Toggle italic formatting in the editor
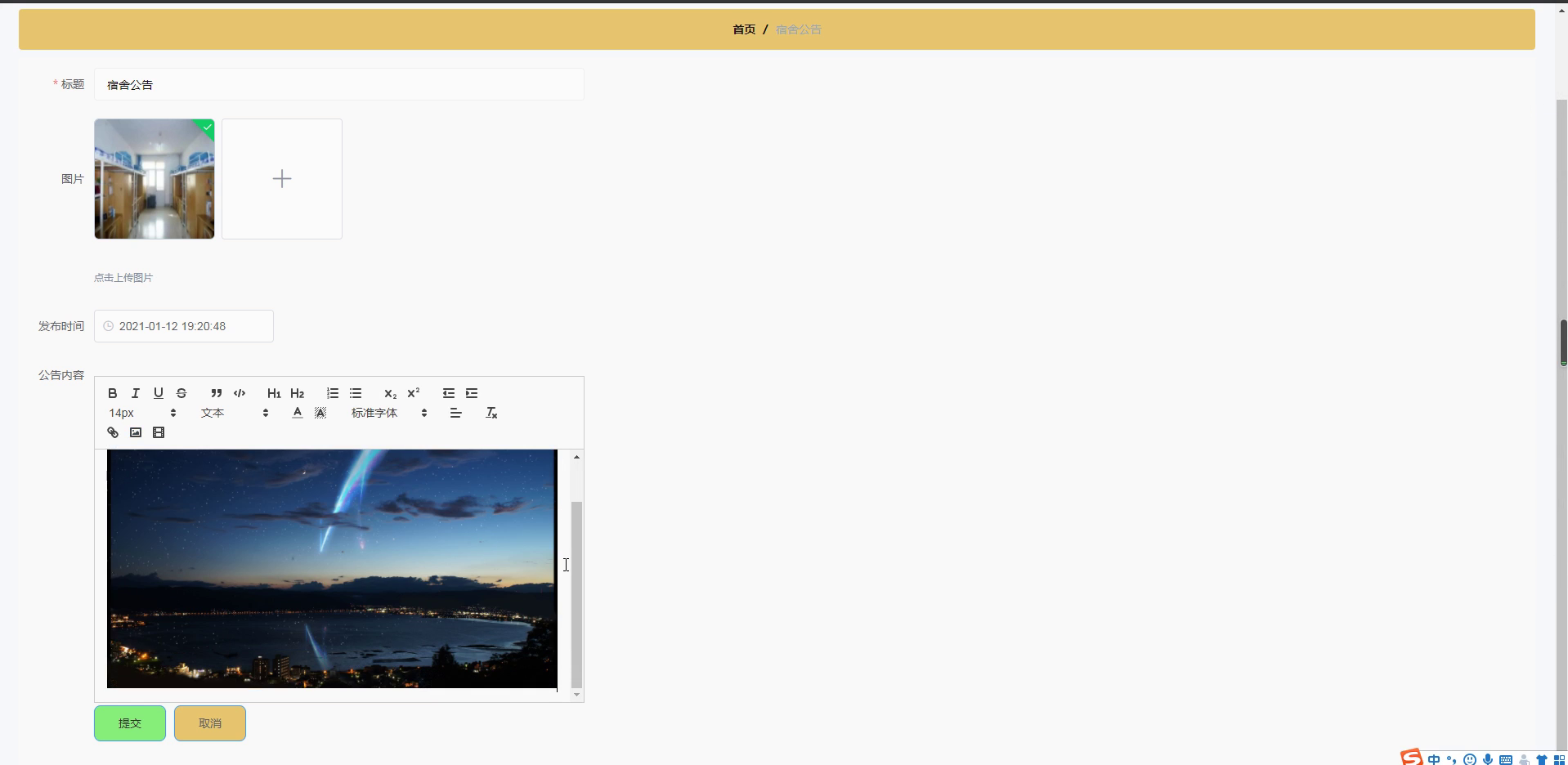Viewport: 1568px width, 765px height. (x=136, y=393)
